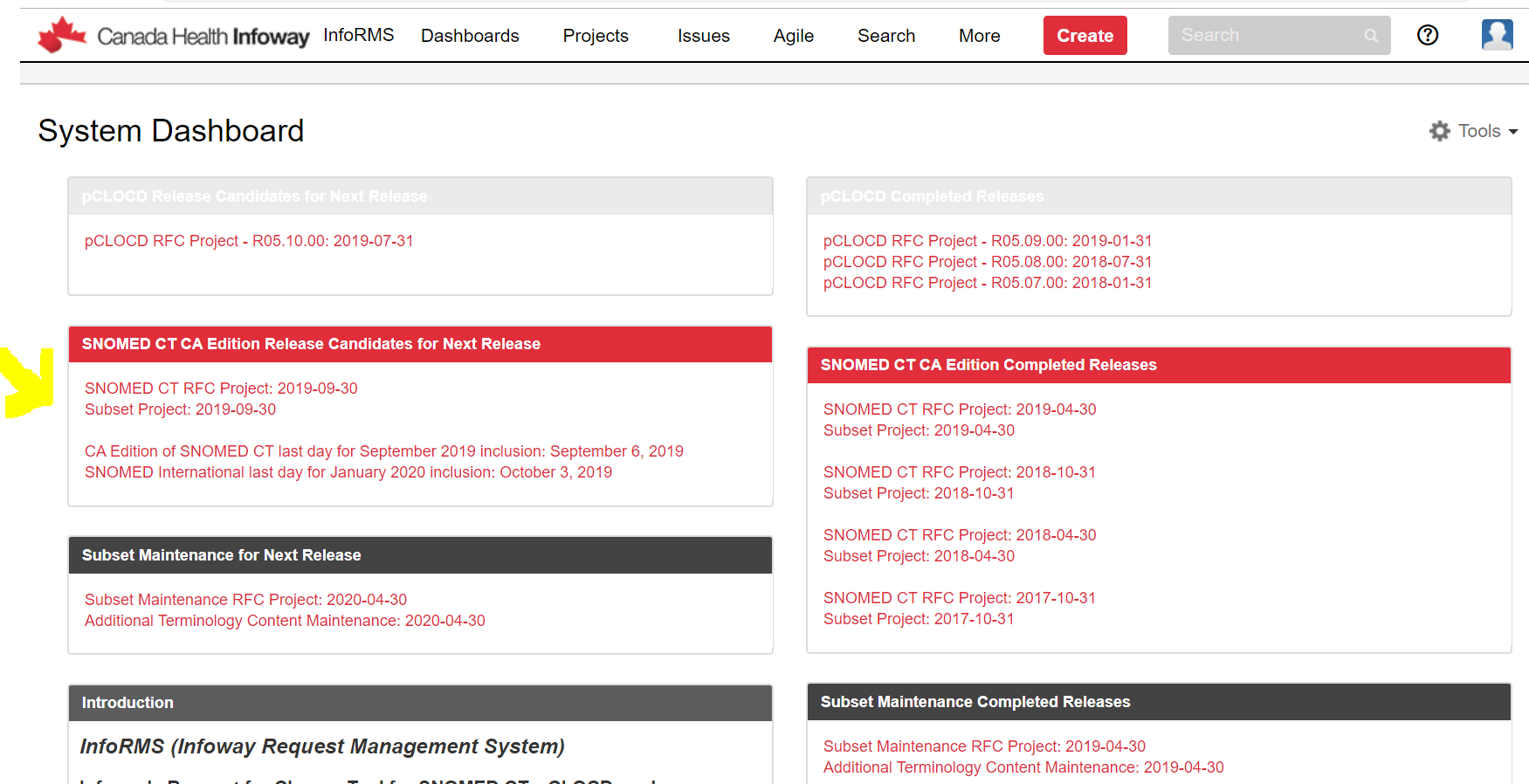Image resolution: width=1529 pixels, height=784 pixels.
Task: Click the Tools gear icon
Action: coord(1440,131)
